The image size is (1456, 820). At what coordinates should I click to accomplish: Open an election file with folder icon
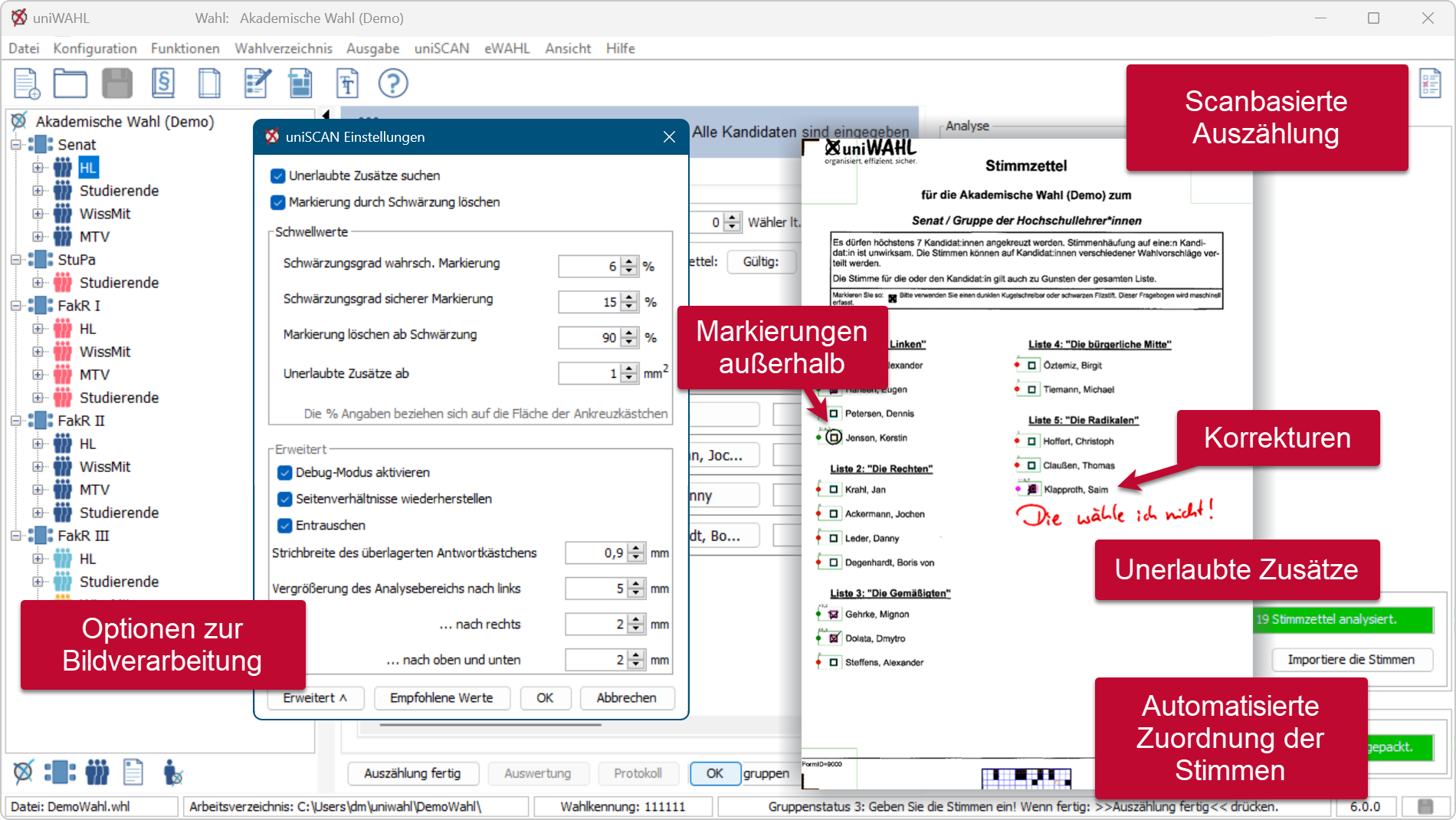pos(71,84)
